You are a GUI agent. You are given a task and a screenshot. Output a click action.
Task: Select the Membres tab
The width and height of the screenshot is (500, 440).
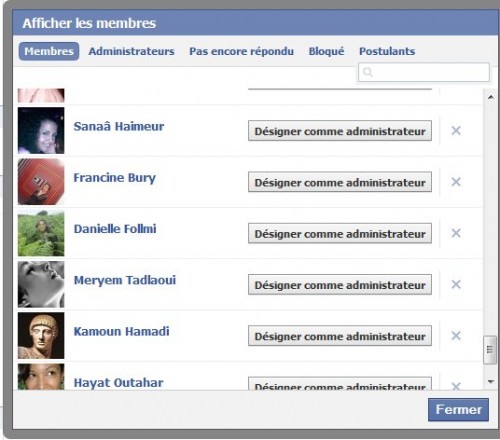[49, 51]
